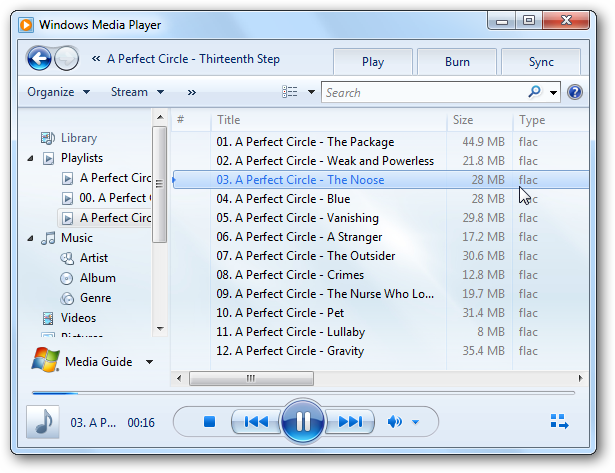Select track '12. A Perfect Circle - Gravity'
This screenshot has width=615, height=473.
pyautogui.click(x=380, y=351)
